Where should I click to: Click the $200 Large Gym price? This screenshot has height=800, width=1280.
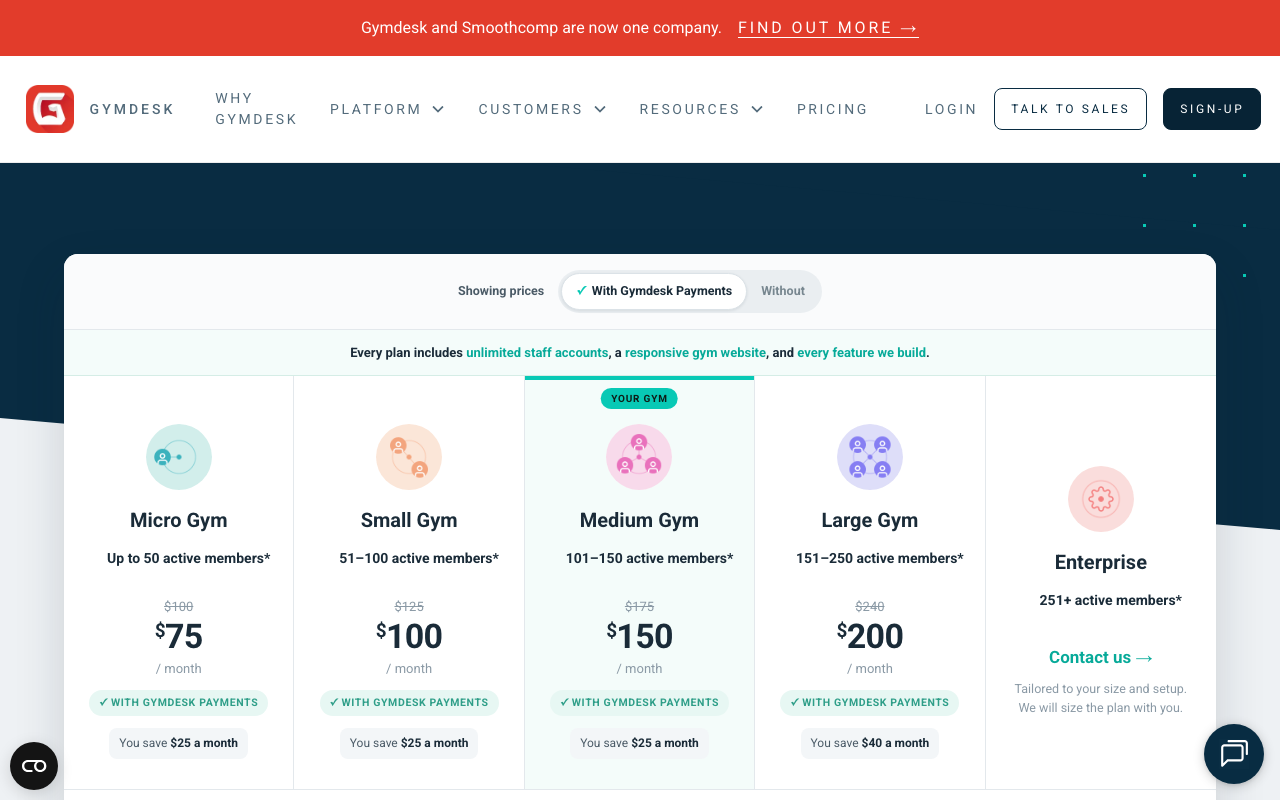click(x=870, y=636)
